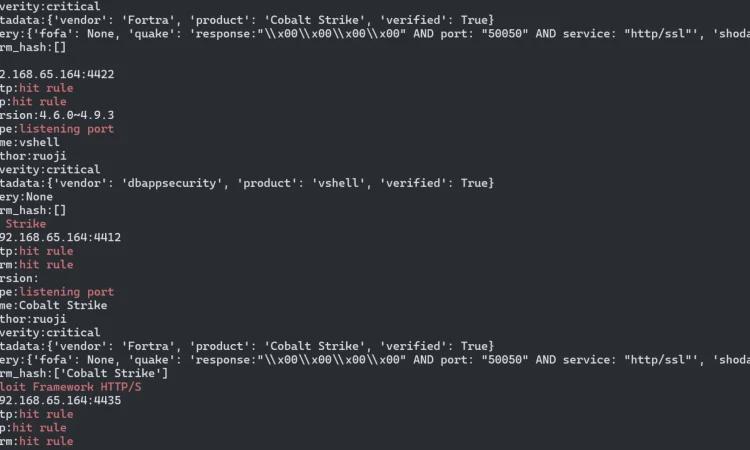The width and height of the screenshot is (750, 450).
Task: Click the second 'listening port' text
Action: 66,292
